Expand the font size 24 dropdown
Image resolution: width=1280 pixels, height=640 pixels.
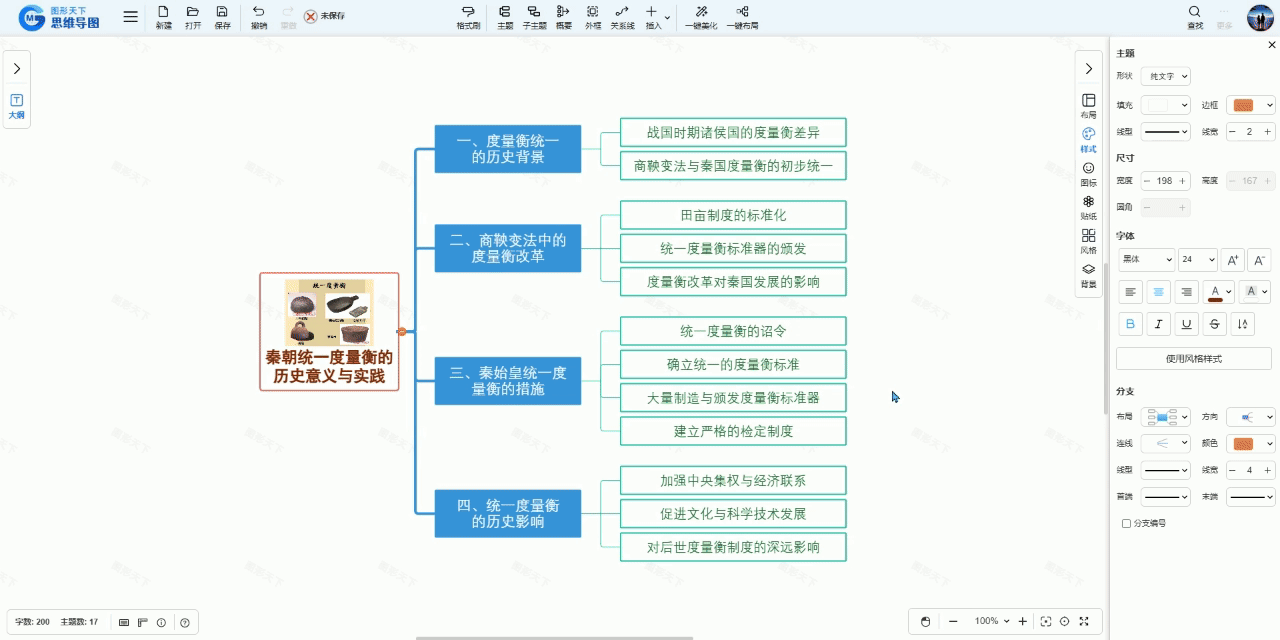(1197, 260)
